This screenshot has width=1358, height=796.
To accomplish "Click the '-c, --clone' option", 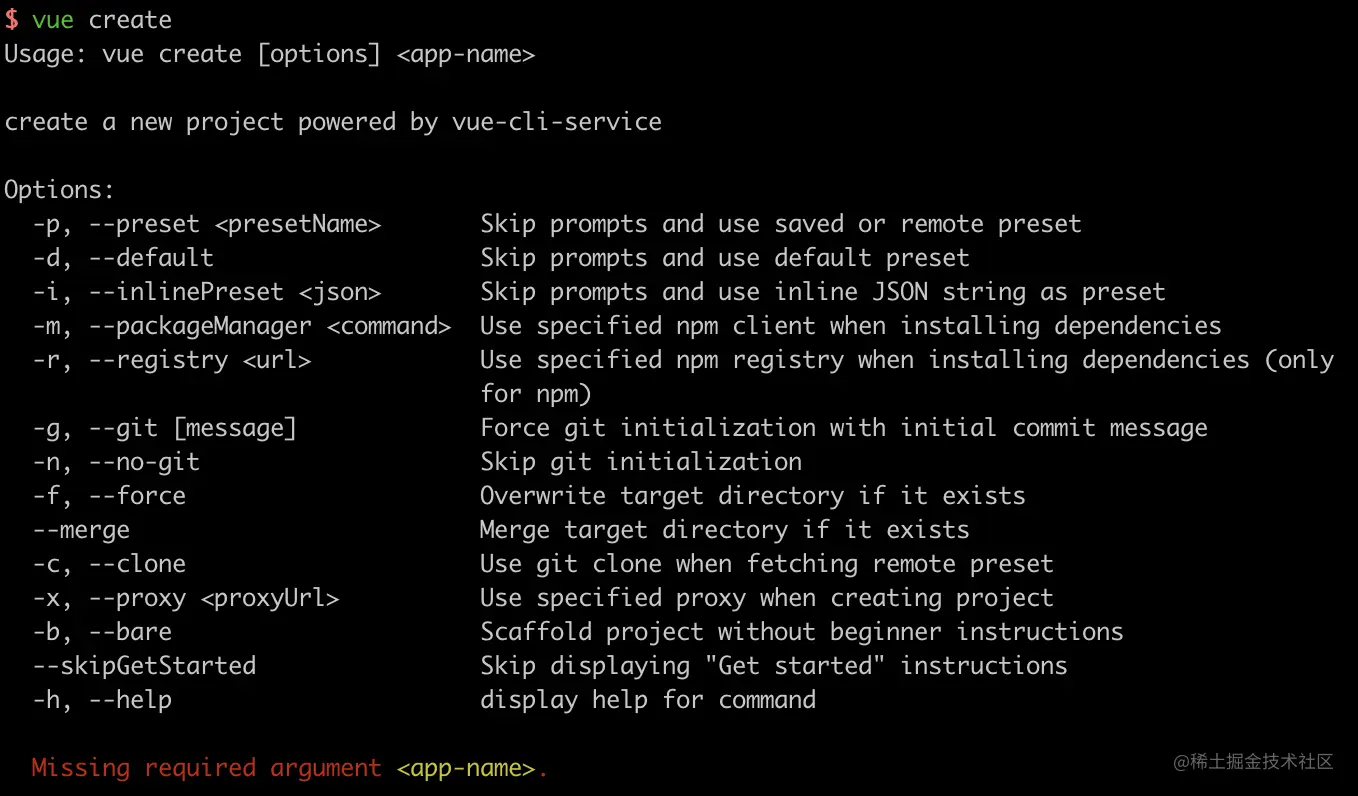I will [x=109, y=564].
